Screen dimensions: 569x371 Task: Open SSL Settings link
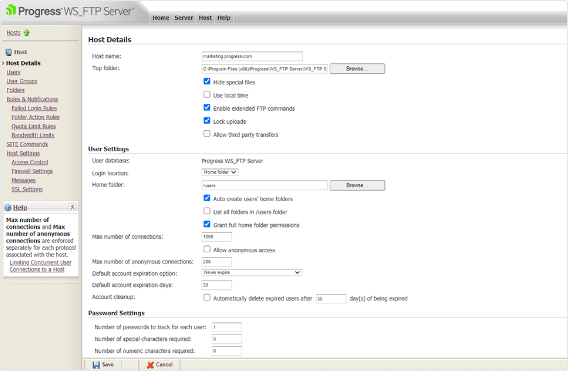[x=27, y=189]
